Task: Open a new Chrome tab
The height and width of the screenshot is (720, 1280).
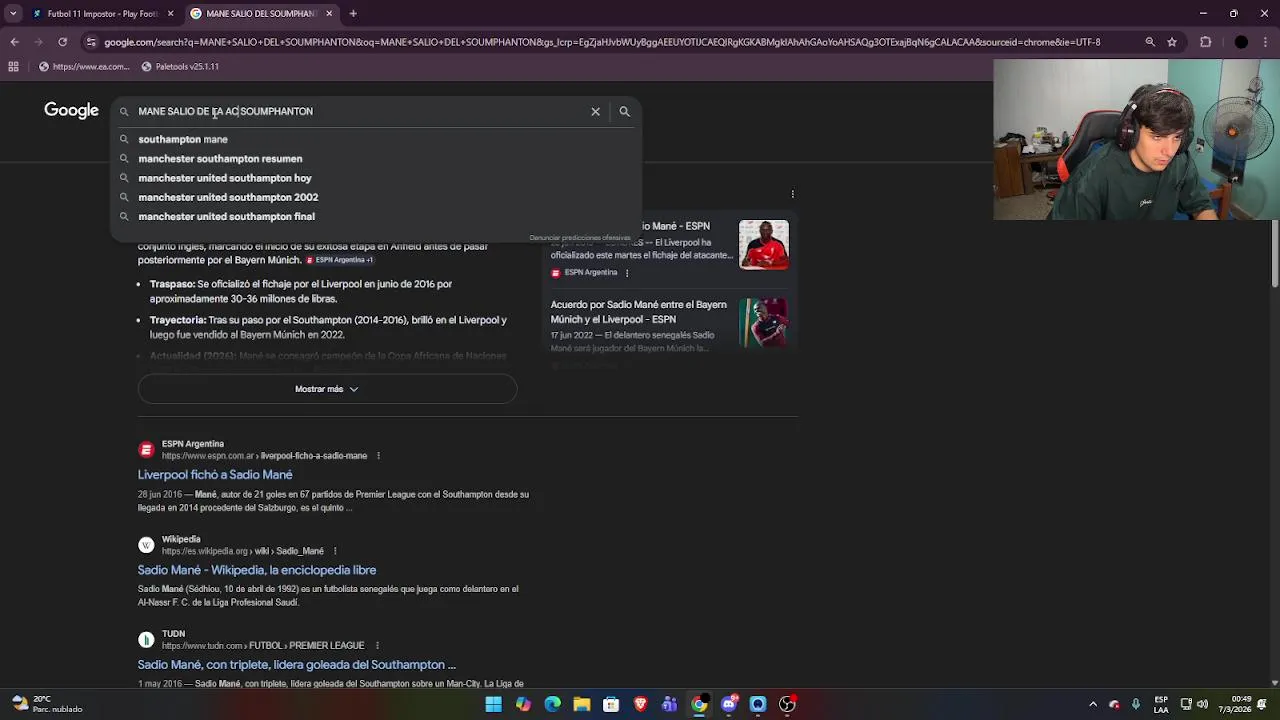Action: click(353, 14)
